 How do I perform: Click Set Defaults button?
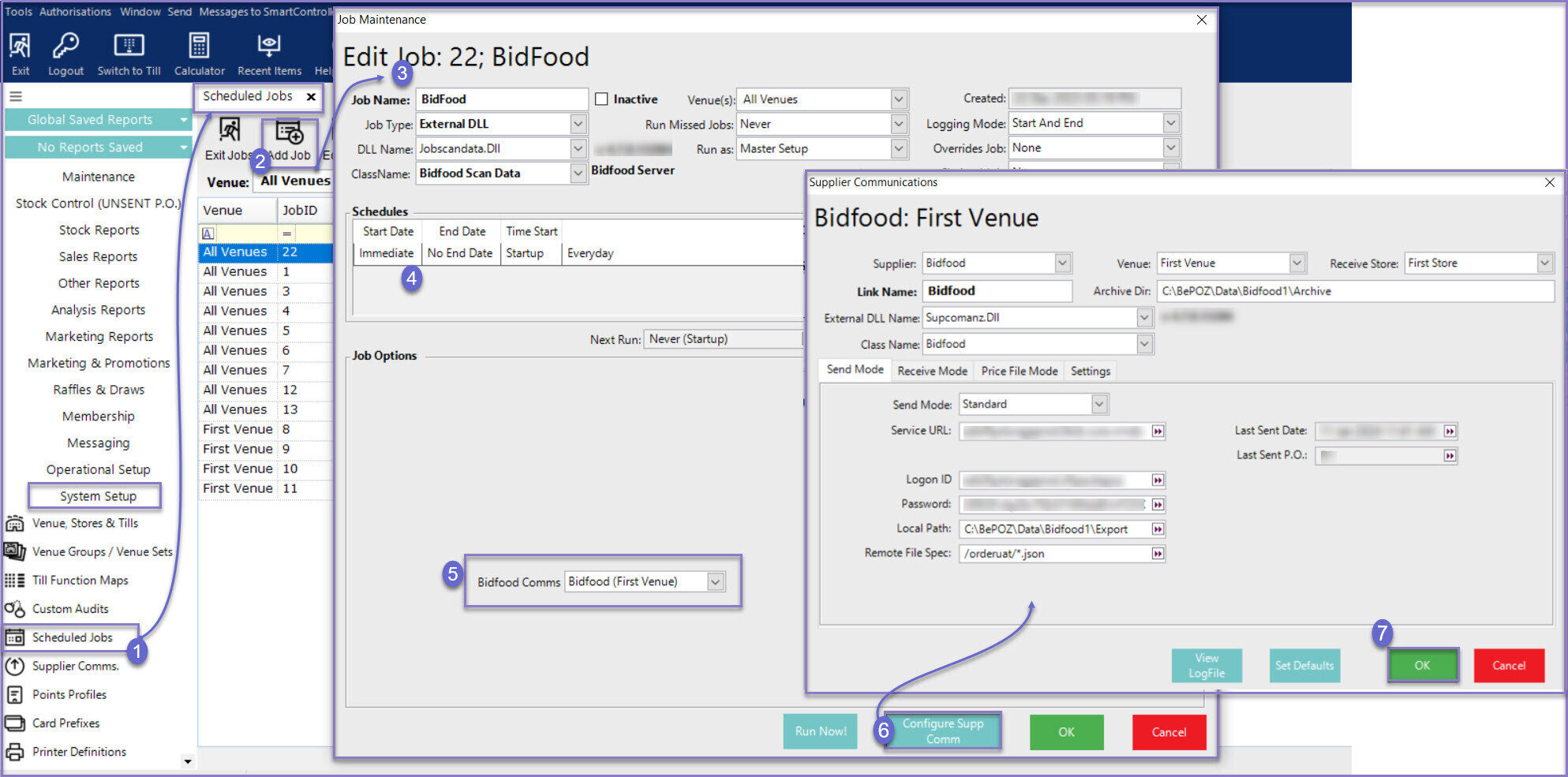tap(1304, 665)
